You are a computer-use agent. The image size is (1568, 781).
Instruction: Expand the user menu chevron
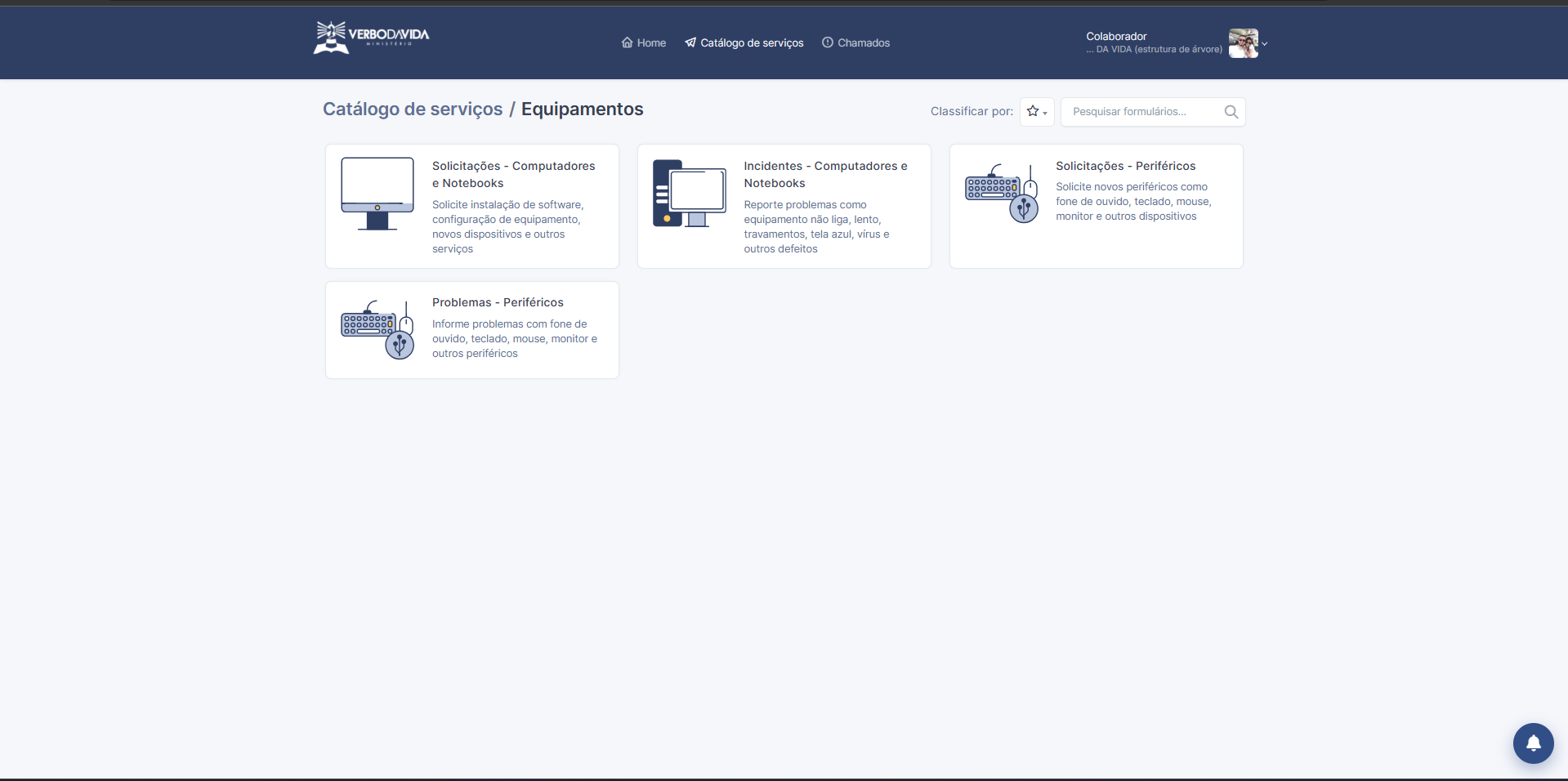point(1264,44)
